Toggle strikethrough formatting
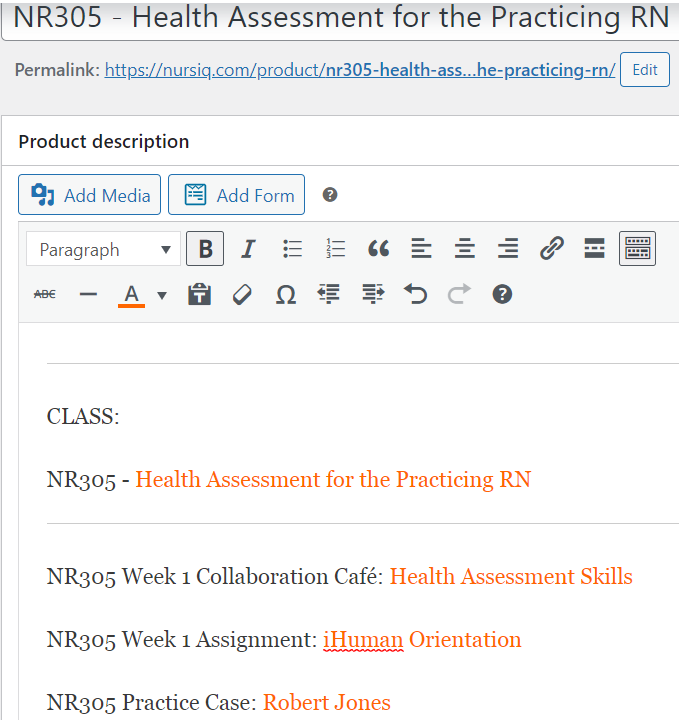 45,294
